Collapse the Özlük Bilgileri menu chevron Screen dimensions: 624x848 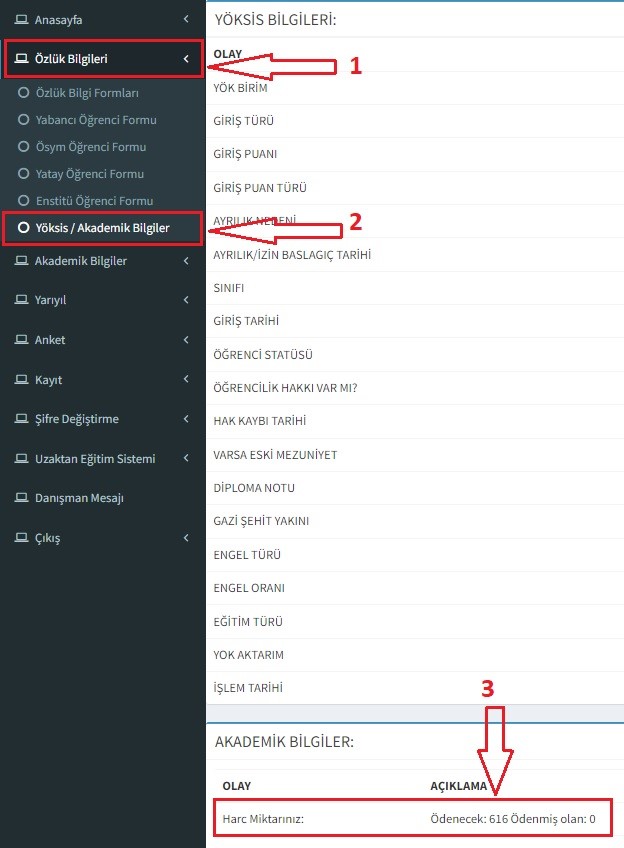(x=186, y=59)
